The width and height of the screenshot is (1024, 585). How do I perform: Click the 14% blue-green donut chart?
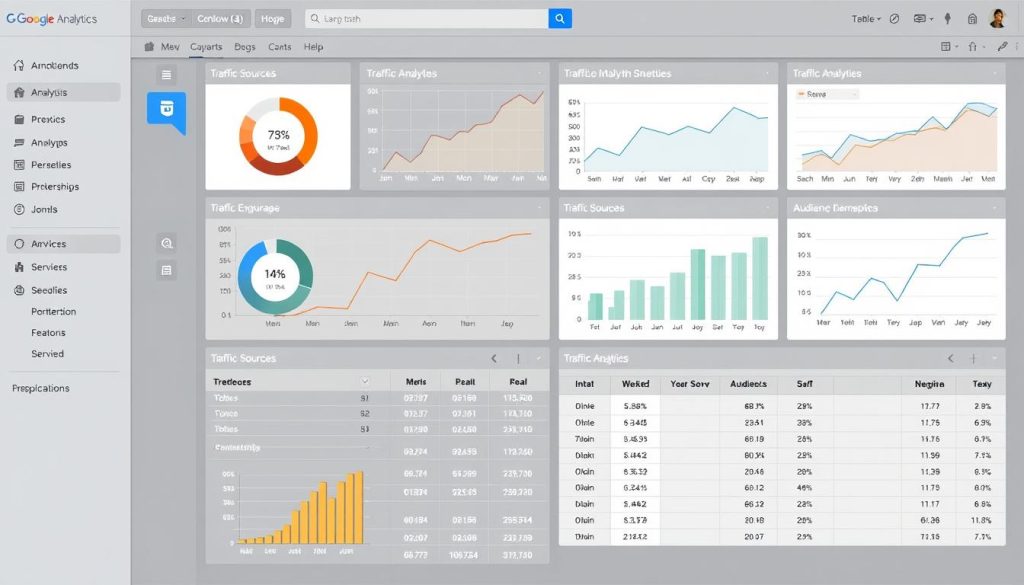pyautogui.click(x=275, y=276)
